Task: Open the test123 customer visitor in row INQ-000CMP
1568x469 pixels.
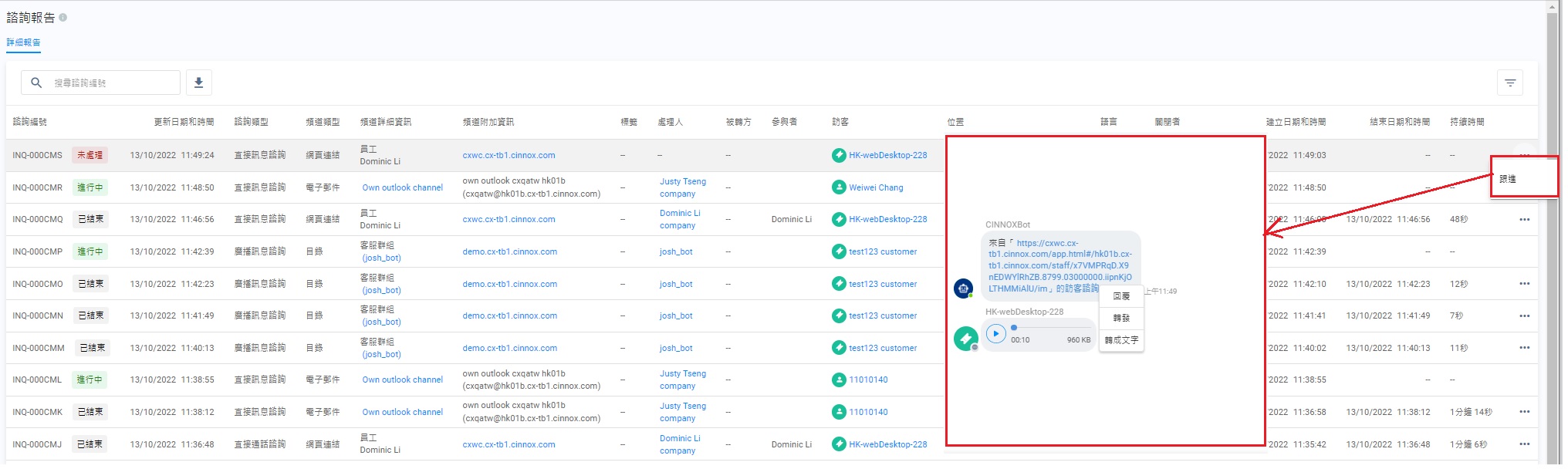Action: (883, 251)
